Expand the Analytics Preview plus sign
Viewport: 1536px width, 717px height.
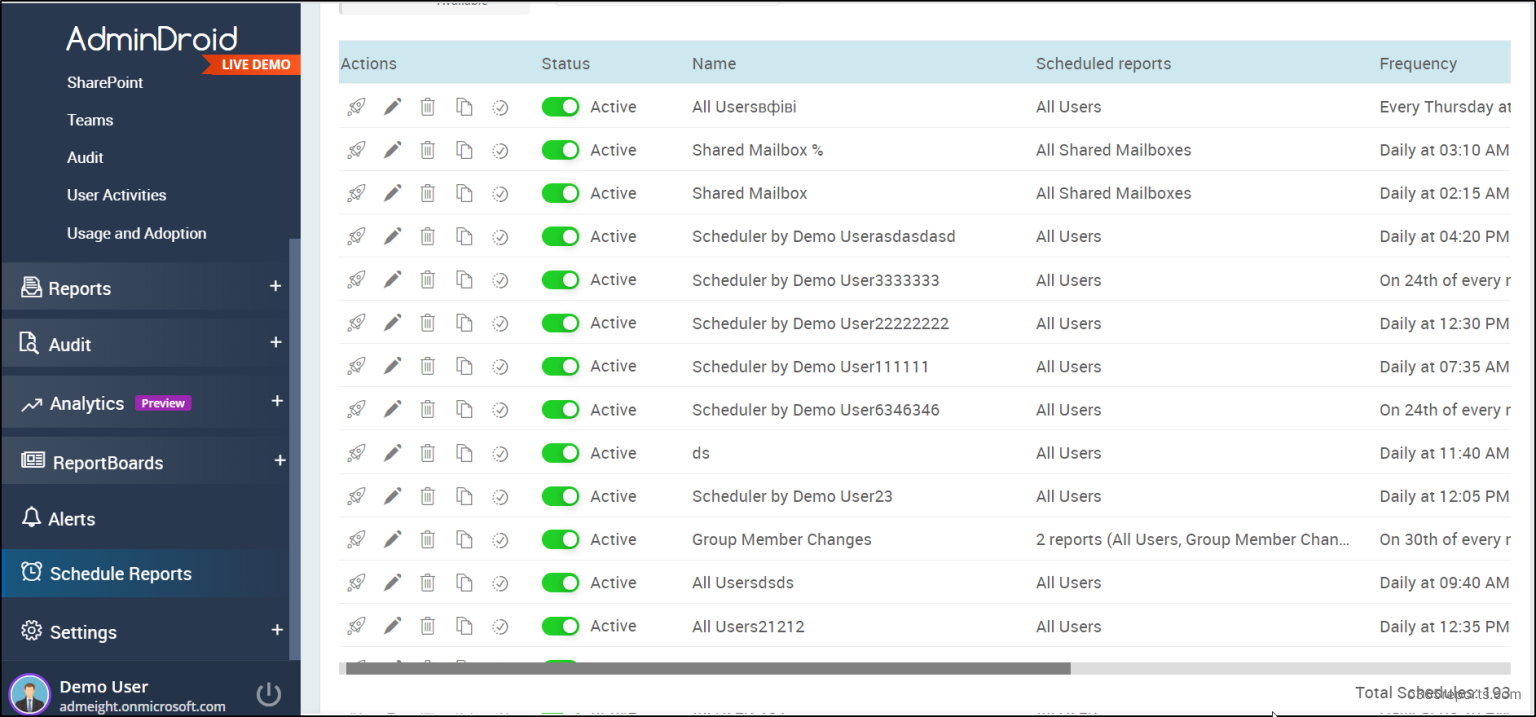(278, 401)
